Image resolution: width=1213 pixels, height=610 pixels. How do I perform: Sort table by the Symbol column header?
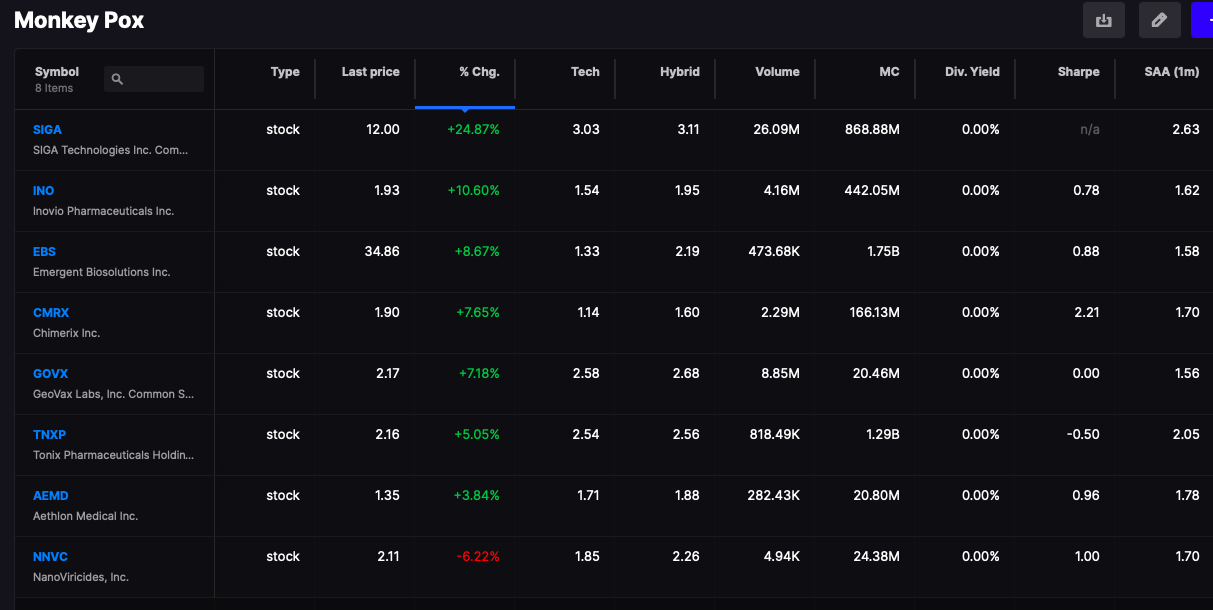[x=57, y=72]
